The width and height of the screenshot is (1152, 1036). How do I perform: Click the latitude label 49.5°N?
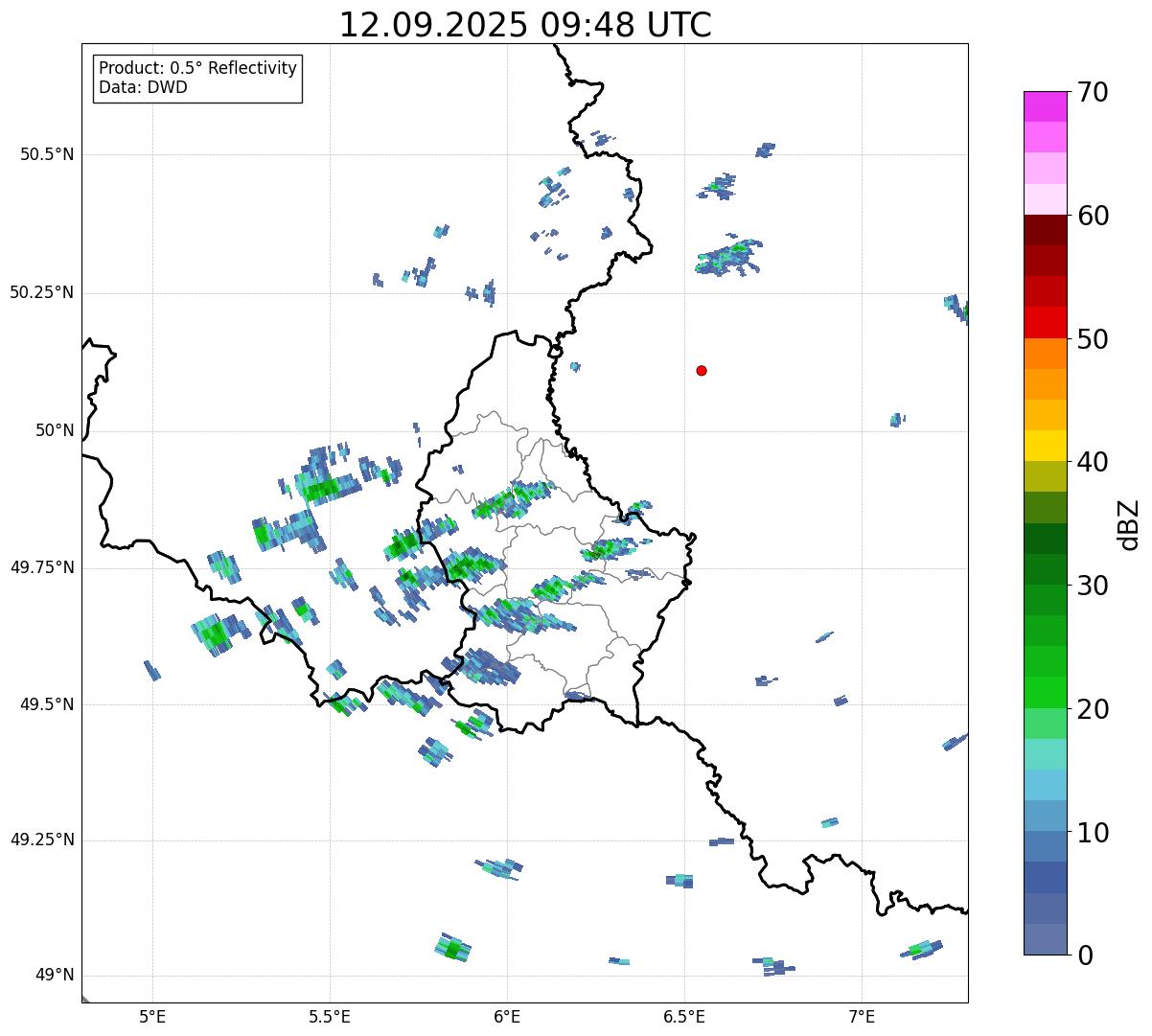pos(47,704)
